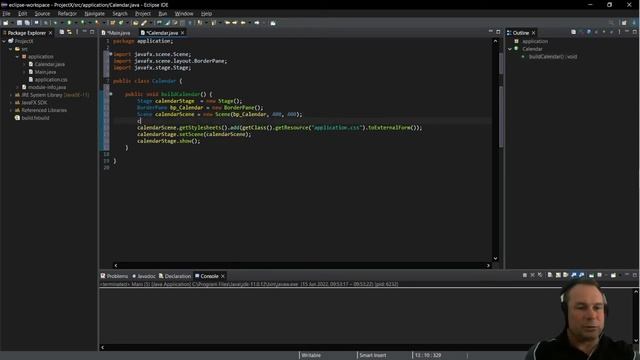Image resolution: width=640 pixels, height=360 pixels.
Task: Click the Open Perspective icon at top right
Action: coord(624,23)
